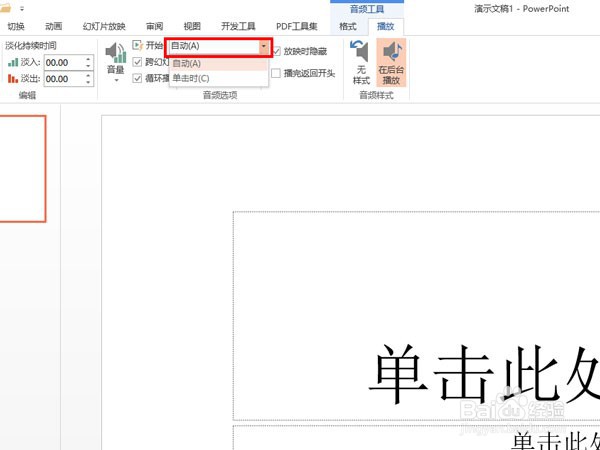The image size is (600, 450).
Task: Click the 音频工具 contextual tab header
Action: tap(367, 8)
